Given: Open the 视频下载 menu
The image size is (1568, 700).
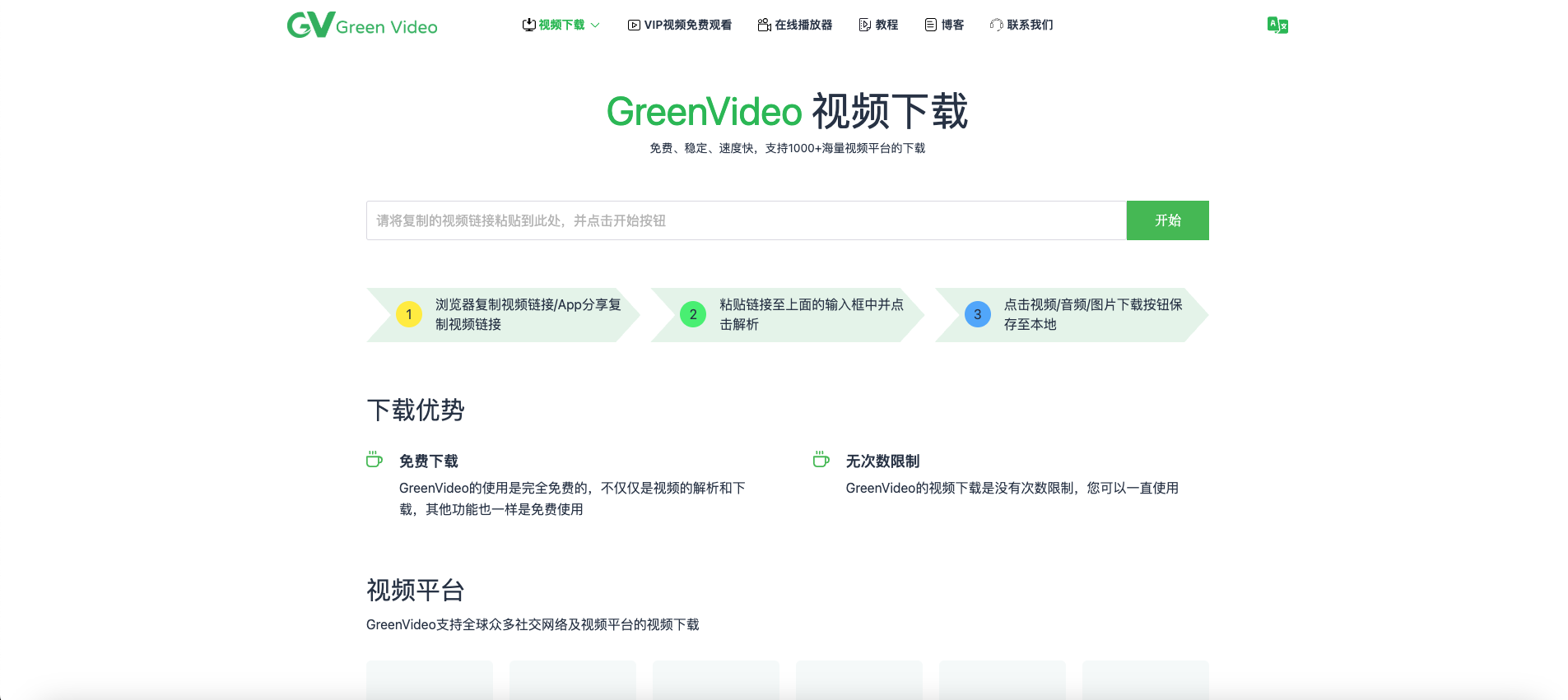Looking at the screenshot, I should [561, 25].
